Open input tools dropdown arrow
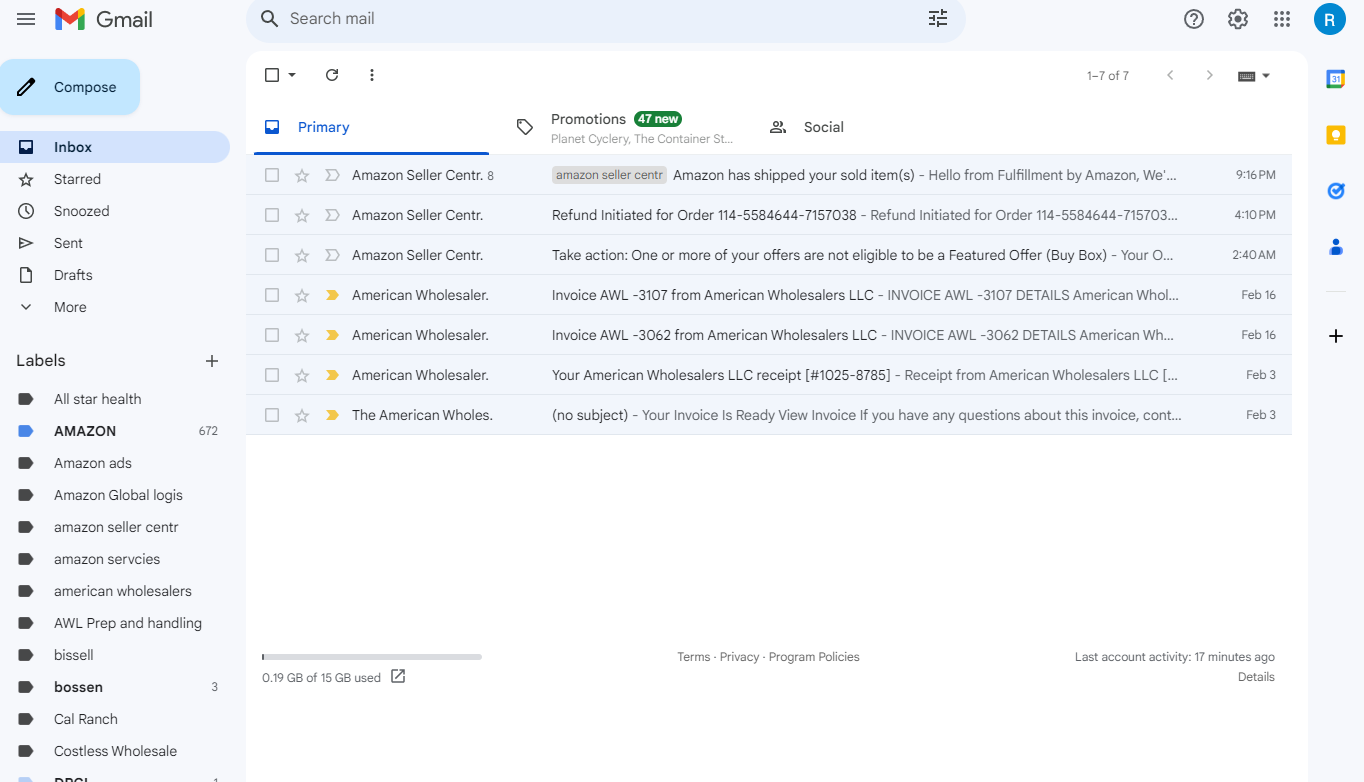Screen dimensions: 1364x782 point(1266,76)
